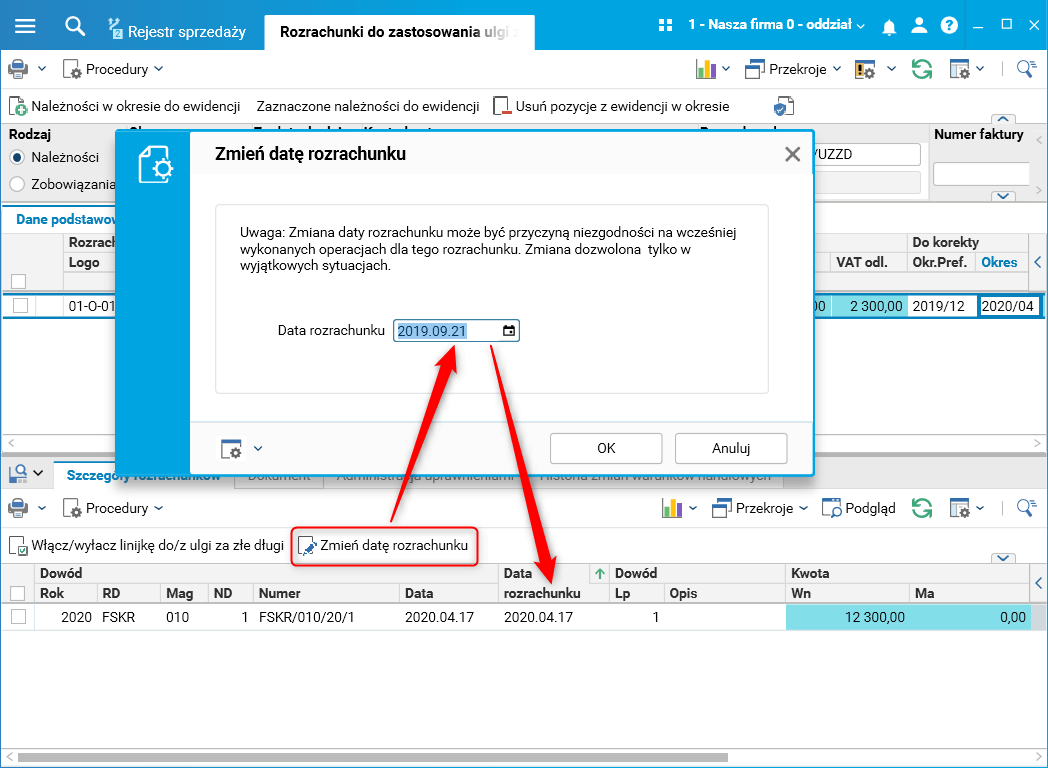This screenshot has height=768, width=1048.
Task: Open lower toolbar table settings icon
Action: coord(960,508)
